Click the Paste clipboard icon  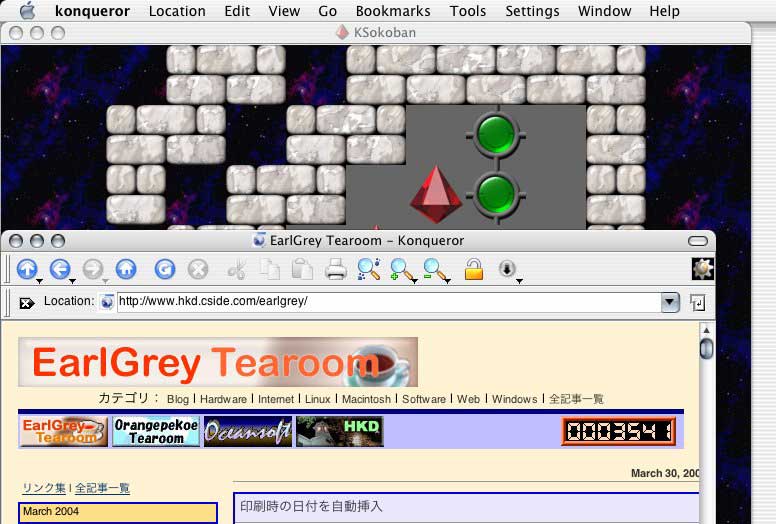(x=302, y=270)
